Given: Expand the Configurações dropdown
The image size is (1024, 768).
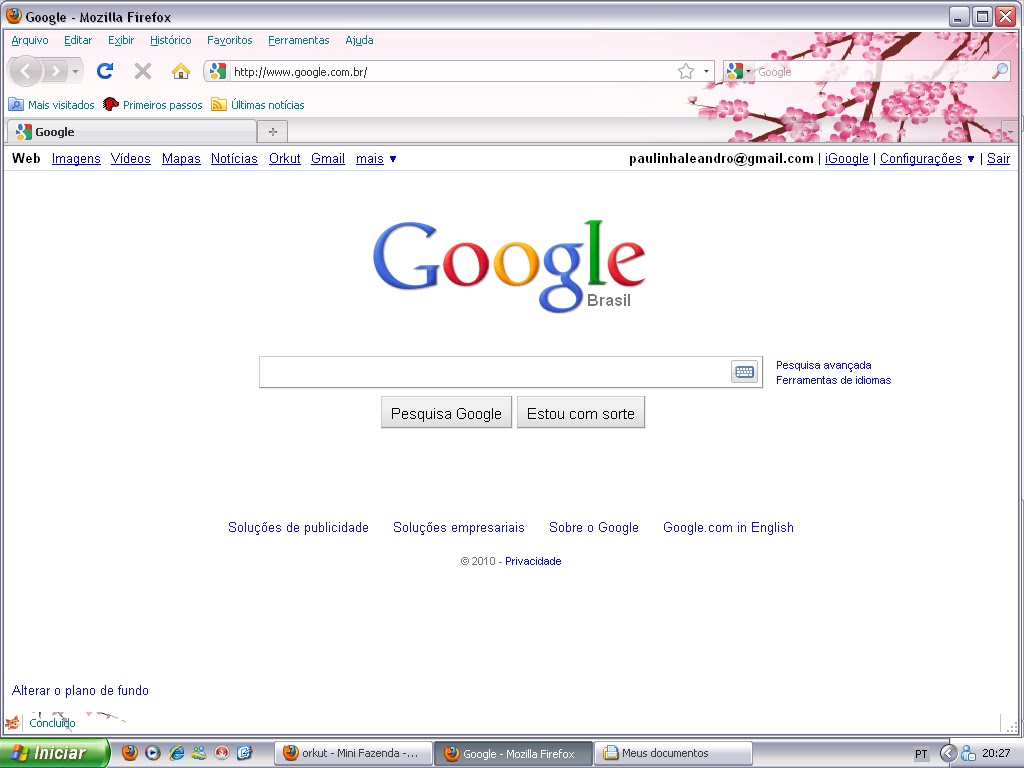Looking at the screenshot, I should pyautogui.click(x=927, y=159).
